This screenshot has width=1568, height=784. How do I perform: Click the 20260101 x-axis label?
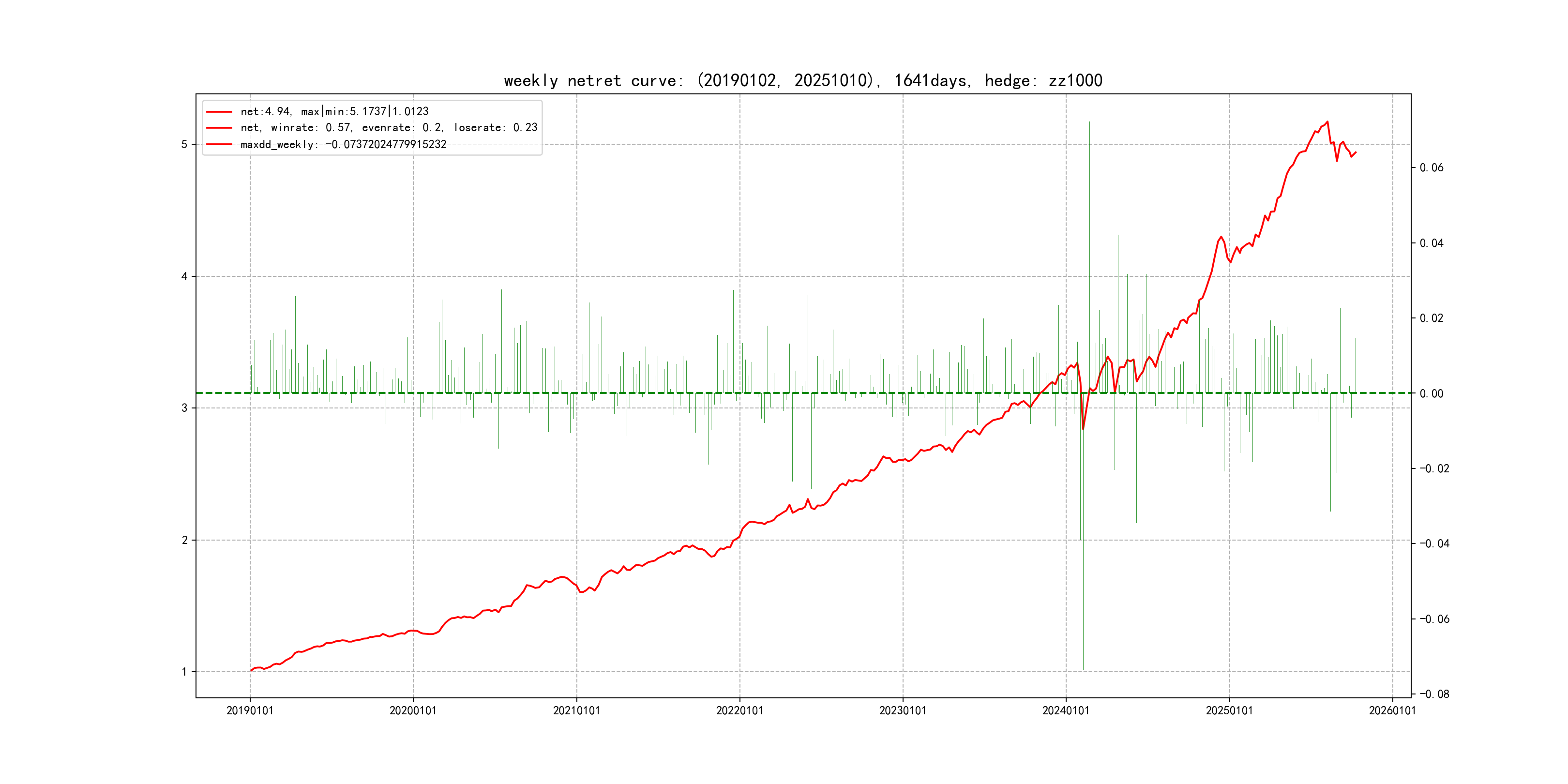[x=1393, y=710]
